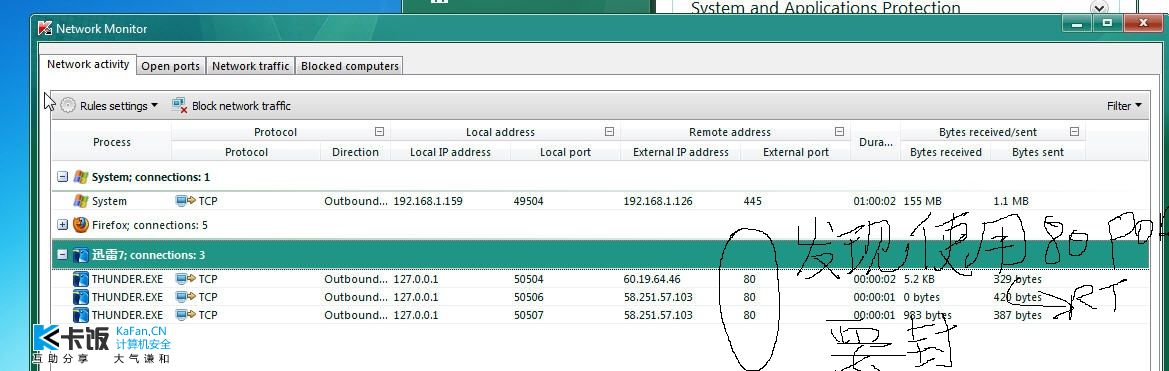Click external port 445 cell

tap(752, 201)
